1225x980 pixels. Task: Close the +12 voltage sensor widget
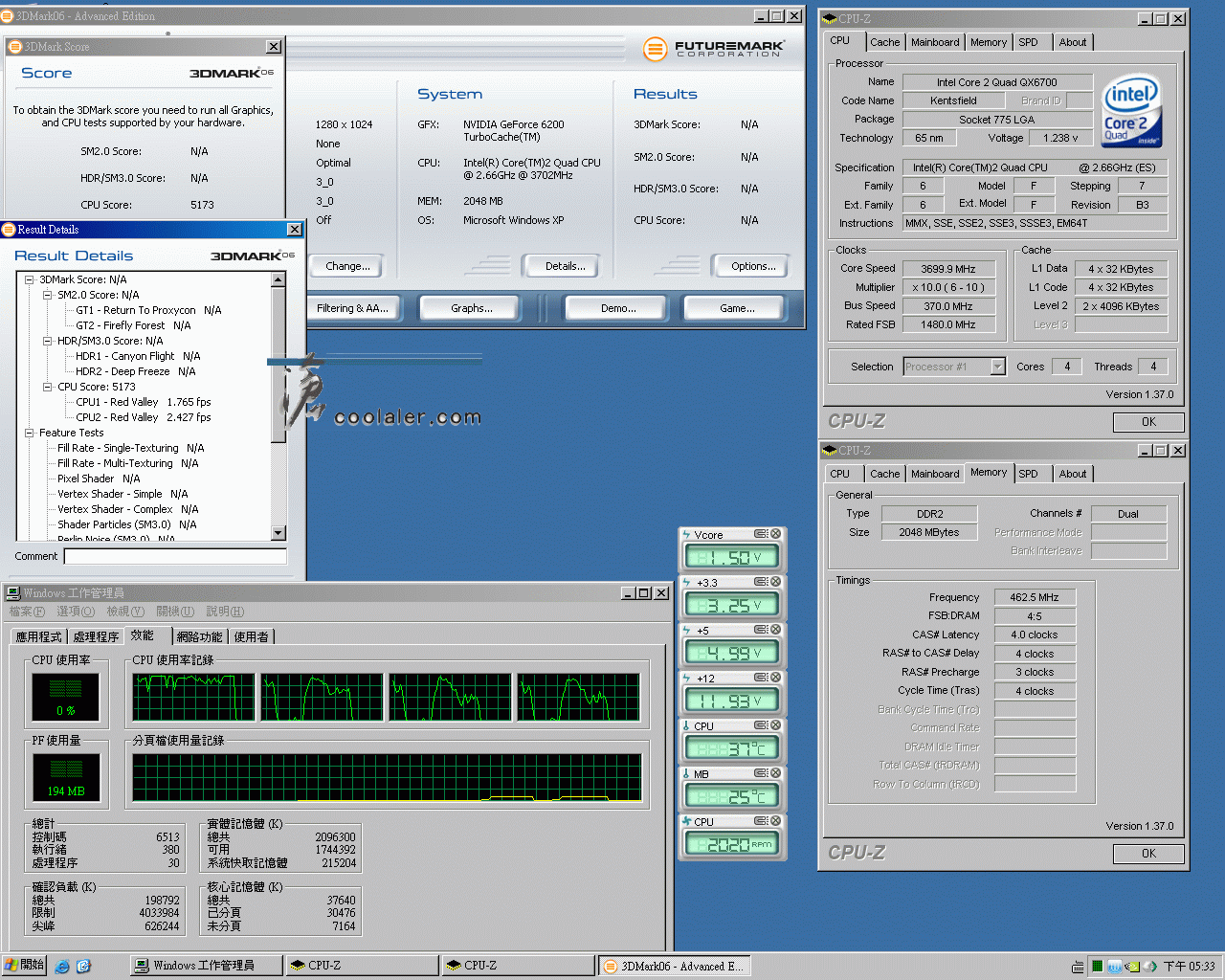[x=776, y=678]
